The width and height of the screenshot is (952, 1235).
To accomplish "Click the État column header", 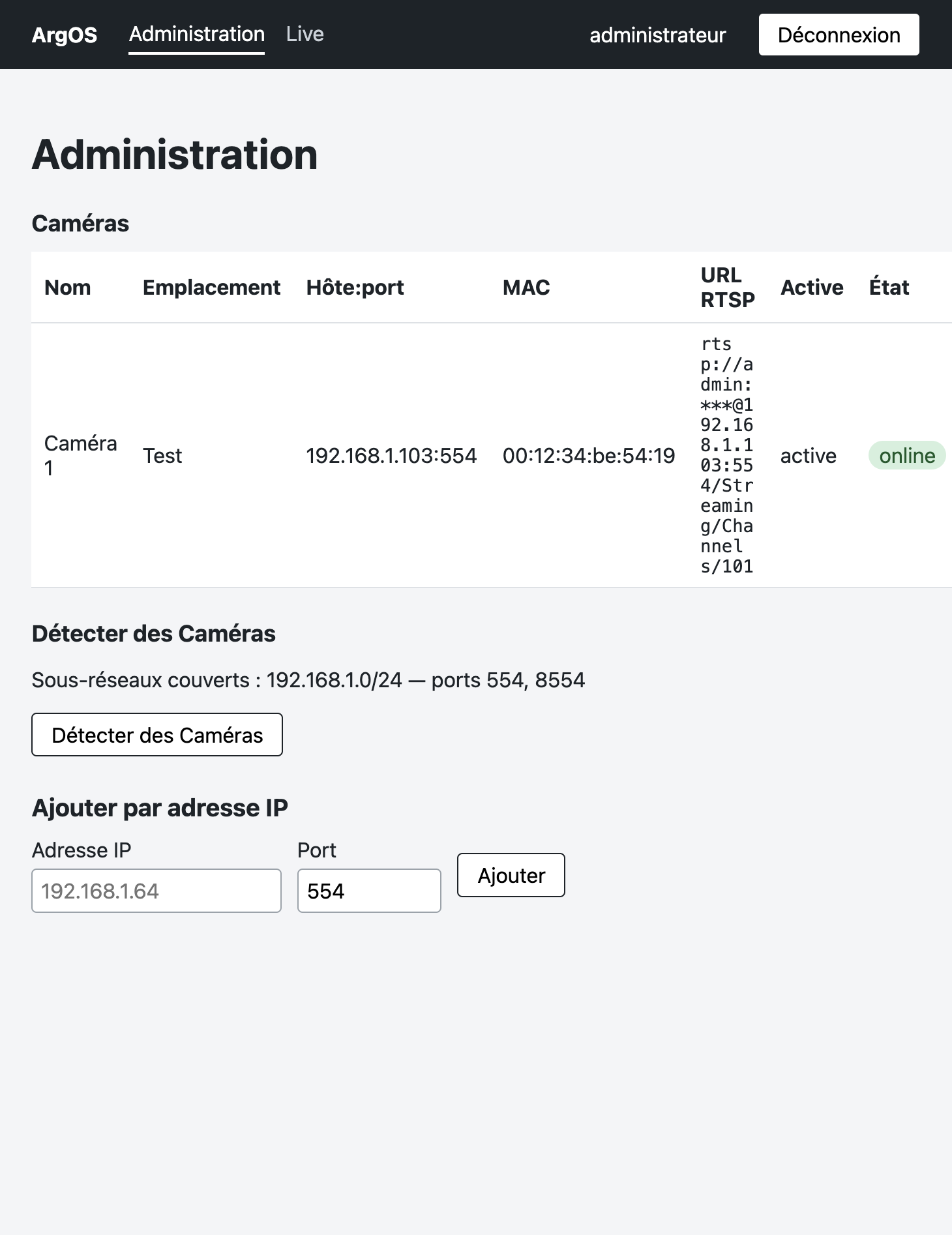I will 889,288.
